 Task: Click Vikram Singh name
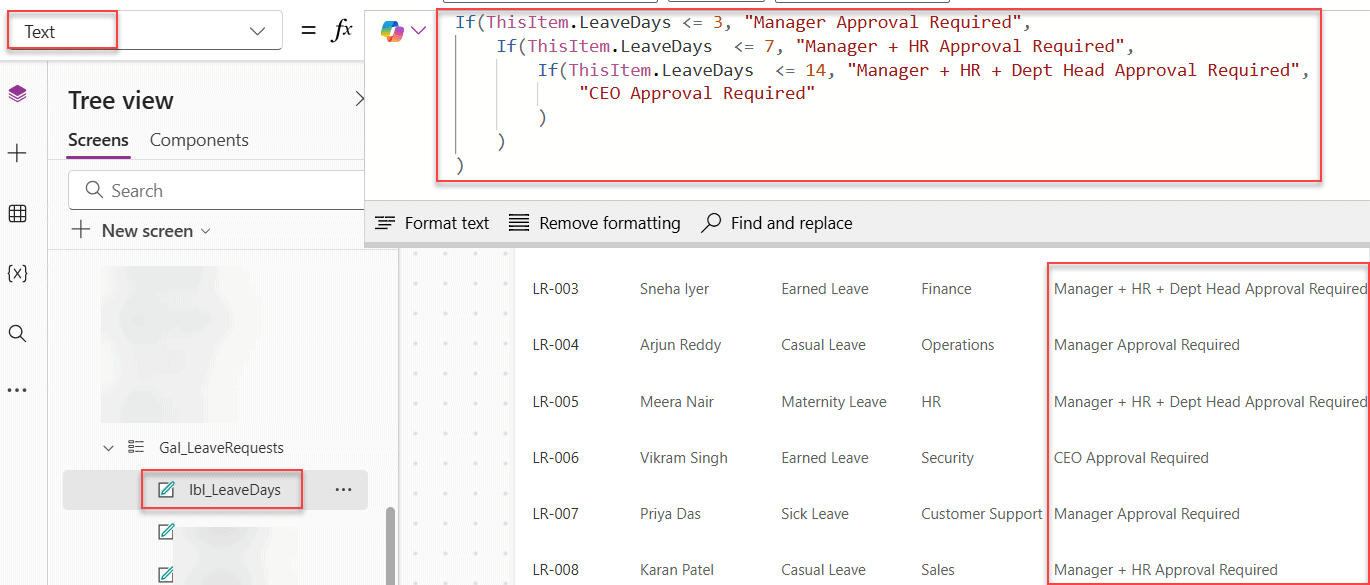click(x=684, y=458)
